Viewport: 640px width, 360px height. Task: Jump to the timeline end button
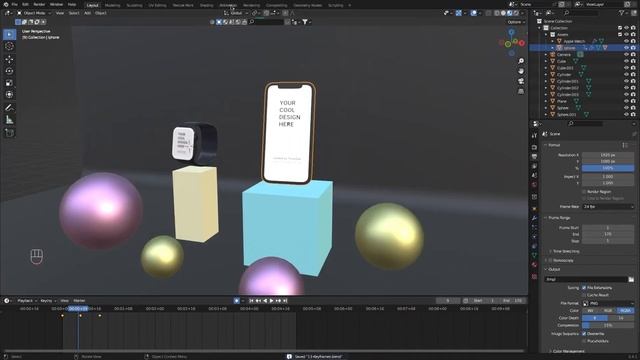[285, 301]
